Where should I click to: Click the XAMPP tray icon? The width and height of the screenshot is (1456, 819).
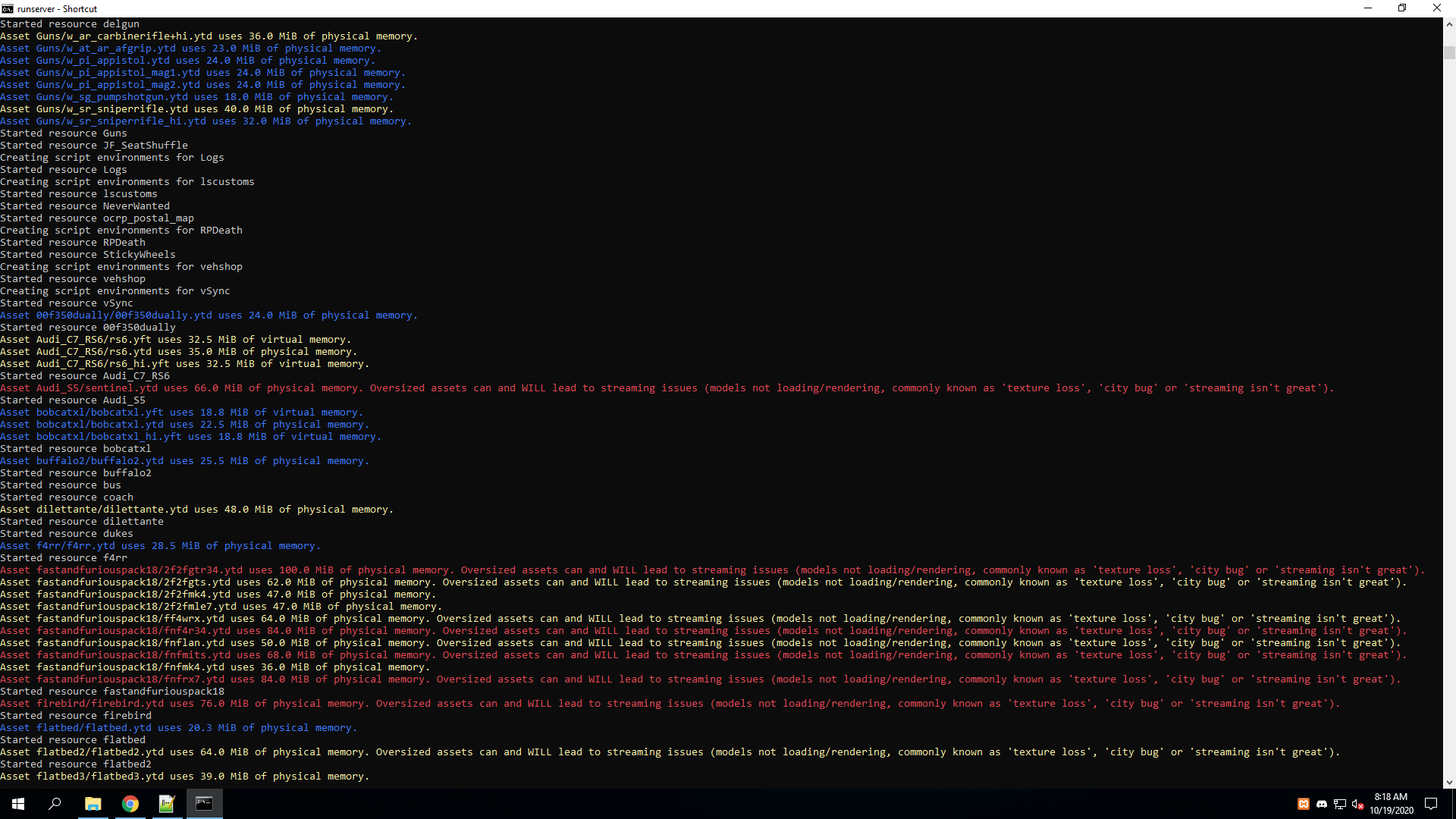click(1304, 804)
